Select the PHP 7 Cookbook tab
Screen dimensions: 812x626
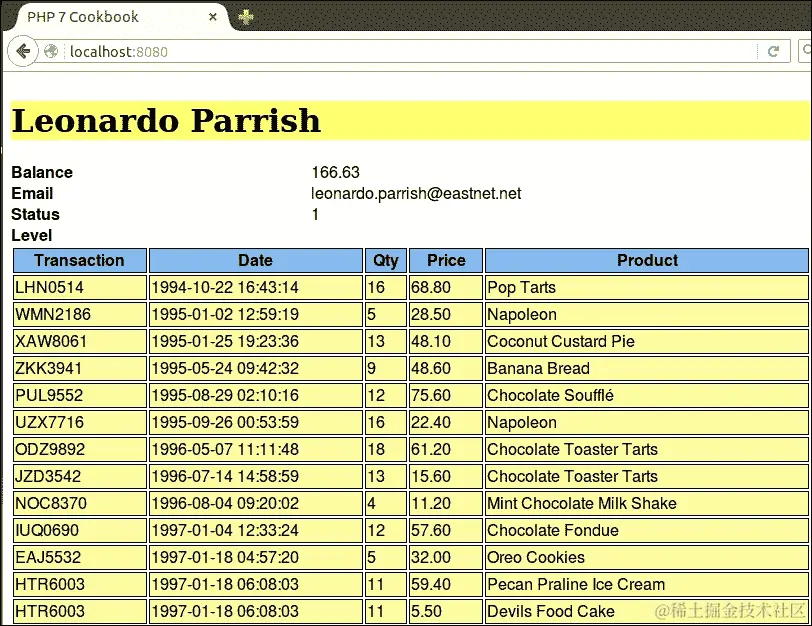pyautogui.click(x=121, y=17)
